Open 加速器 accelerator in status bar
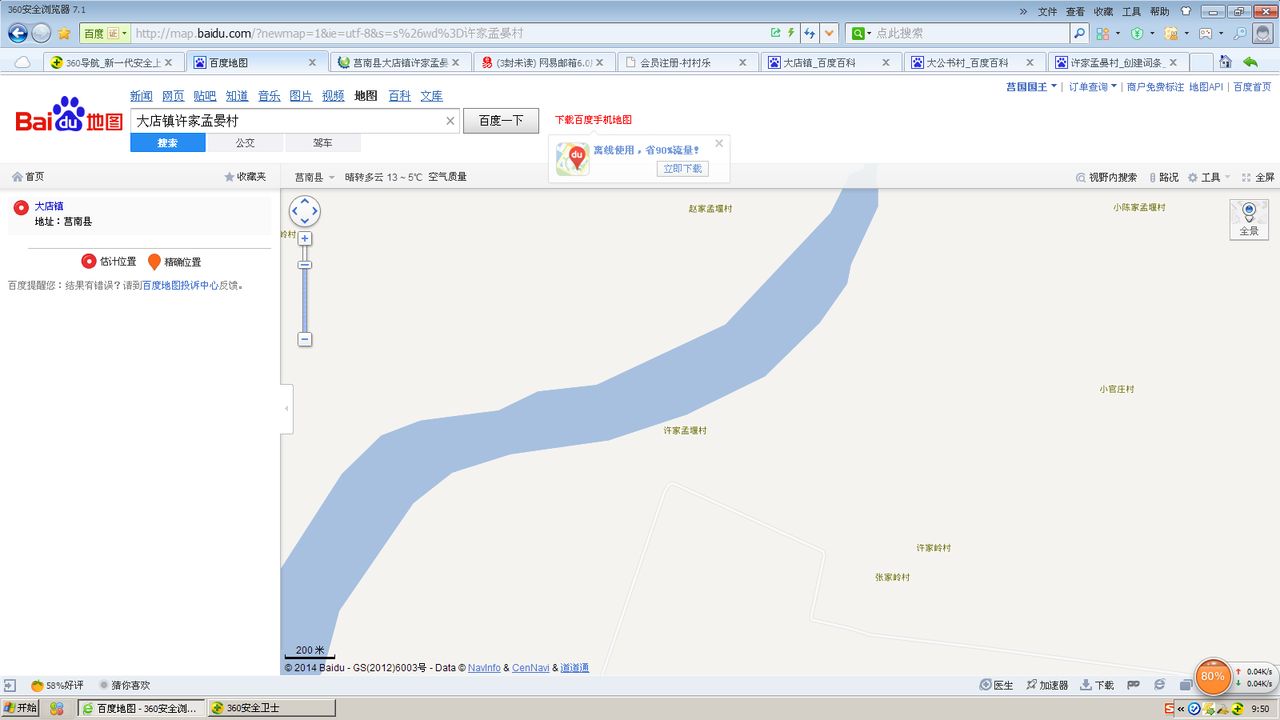 [x=1046, y=685]
